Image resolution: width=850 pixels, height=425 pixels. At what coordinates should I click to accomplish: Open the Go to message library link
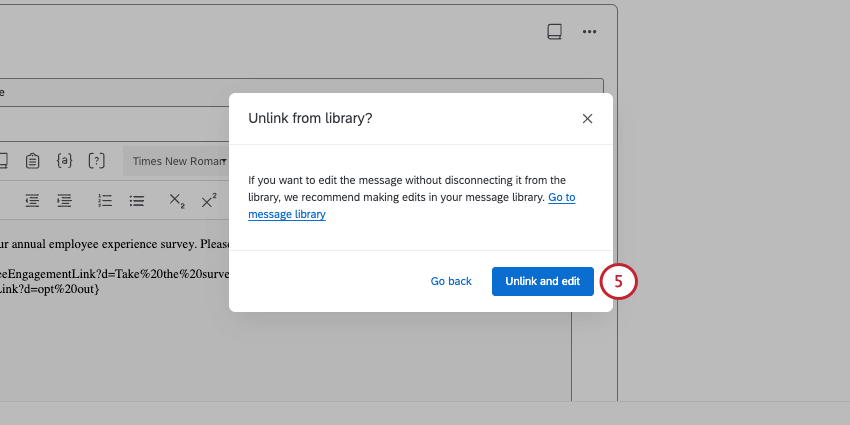point(561,198)
